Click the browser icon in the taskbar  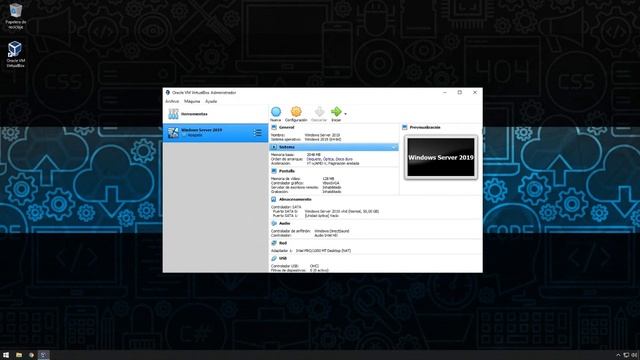[31, 355]
